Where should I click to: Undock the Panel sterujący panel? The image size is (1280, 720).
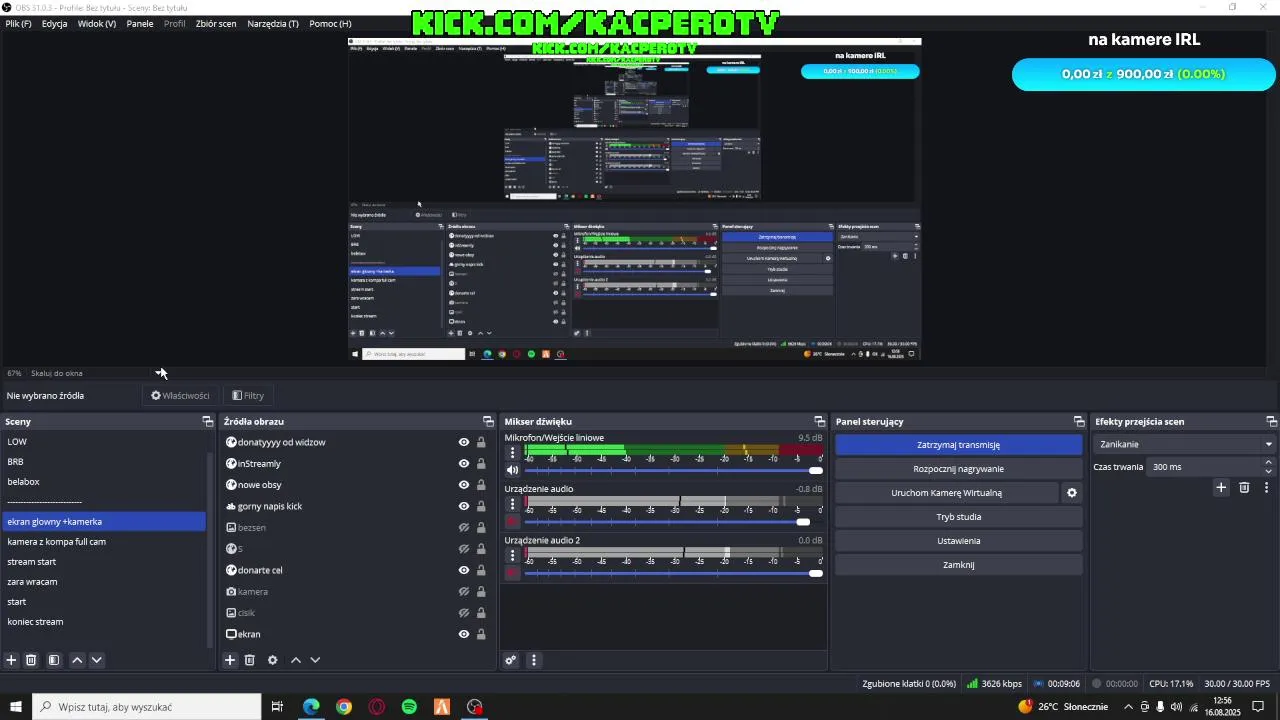1079,422
